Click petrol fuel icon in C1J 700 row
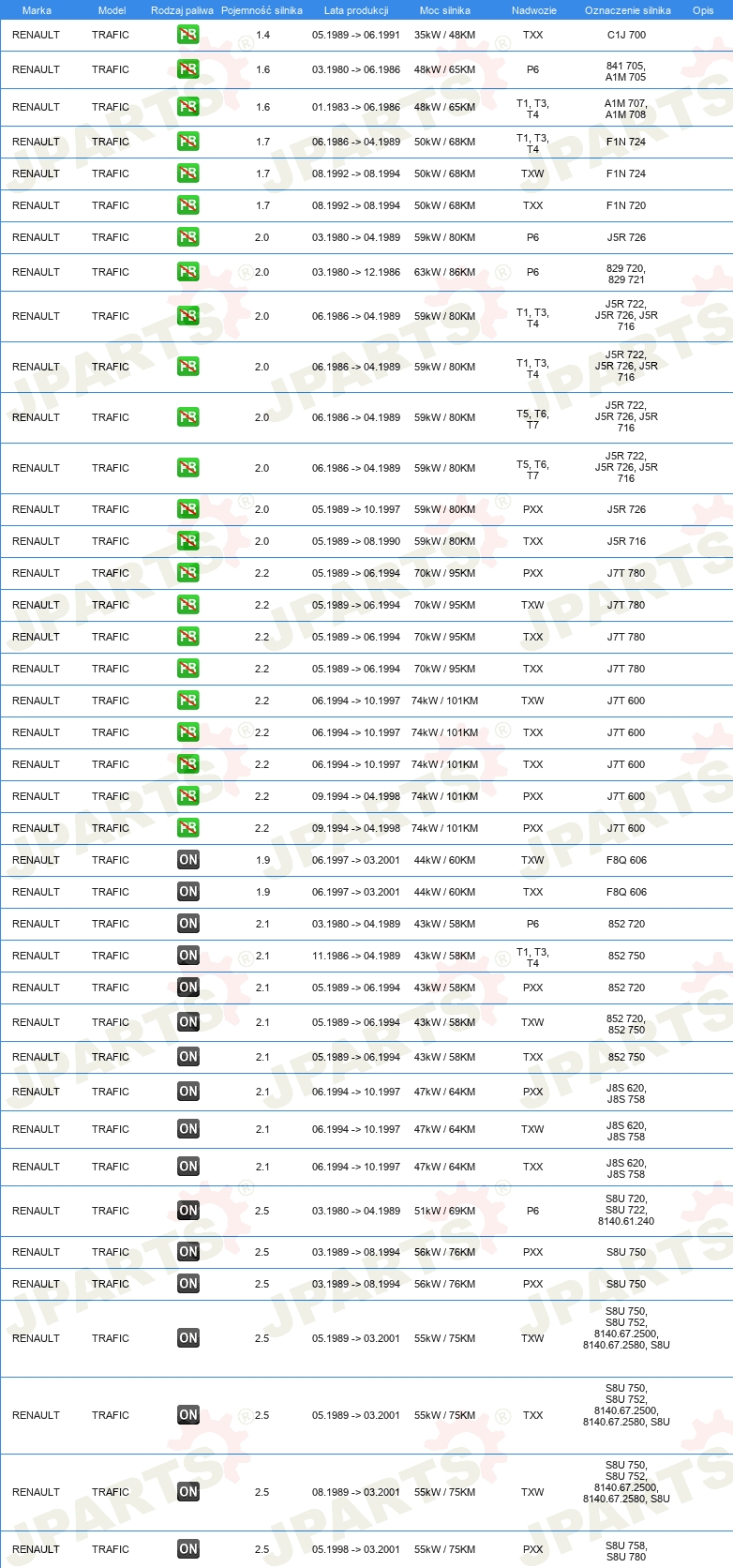 188,35
